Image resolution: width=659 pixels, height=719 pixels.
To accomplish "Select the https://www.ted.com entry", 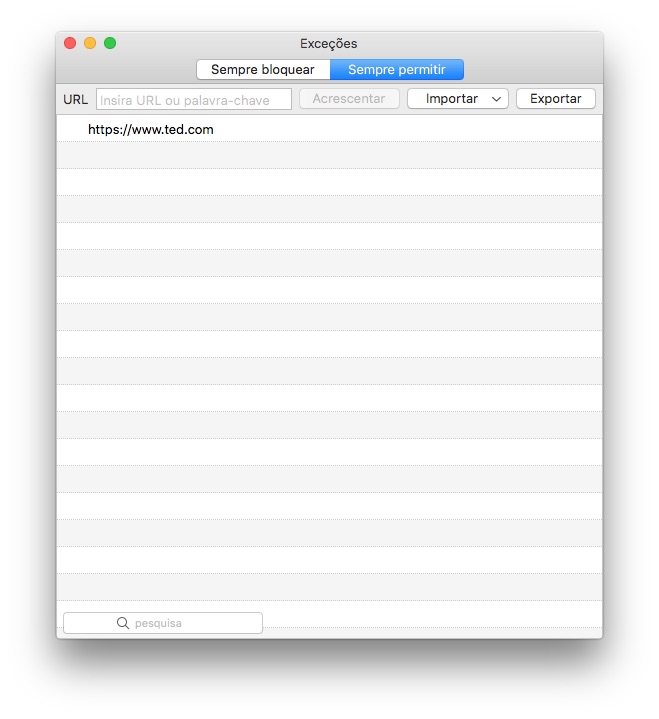I will (x=151, y=129).
